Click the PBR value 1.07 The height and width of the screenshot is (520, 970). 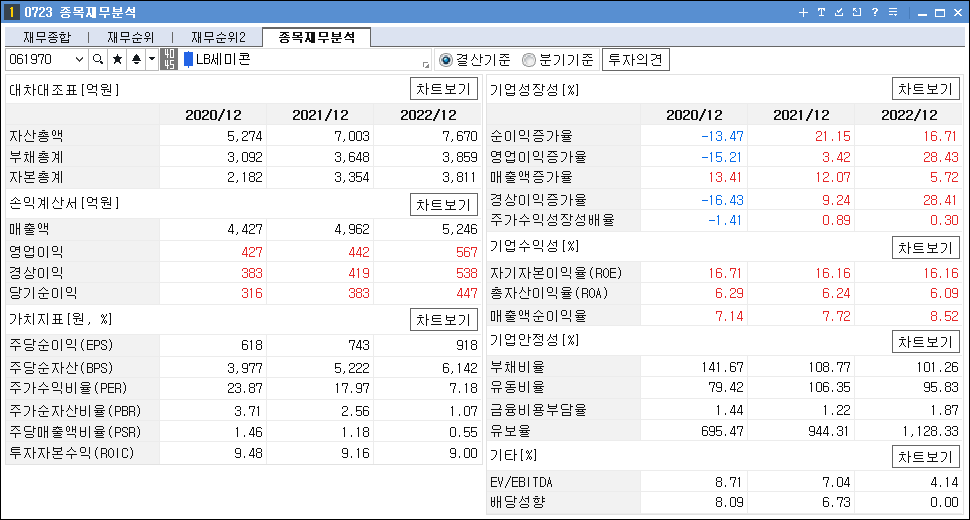463,411
